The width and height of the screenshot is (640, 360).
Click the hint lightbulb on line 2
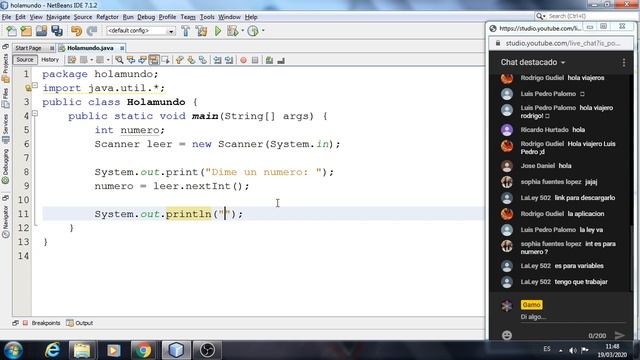pyautogui.click(x=28, y=88)
